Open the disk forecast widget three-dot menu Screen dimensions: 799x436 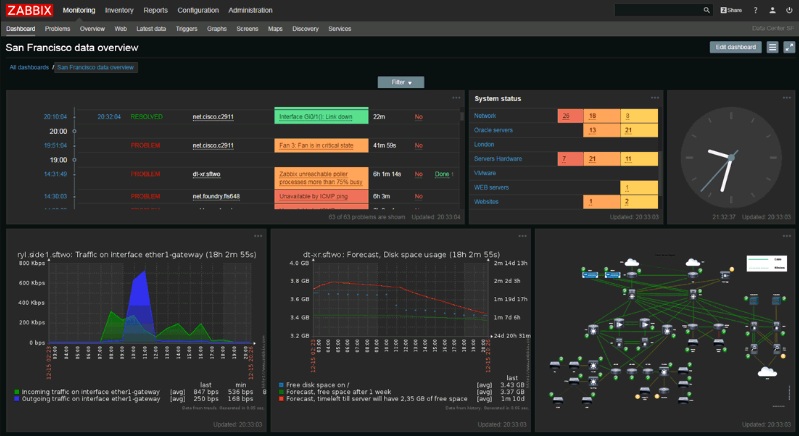[x=522, y=236]
